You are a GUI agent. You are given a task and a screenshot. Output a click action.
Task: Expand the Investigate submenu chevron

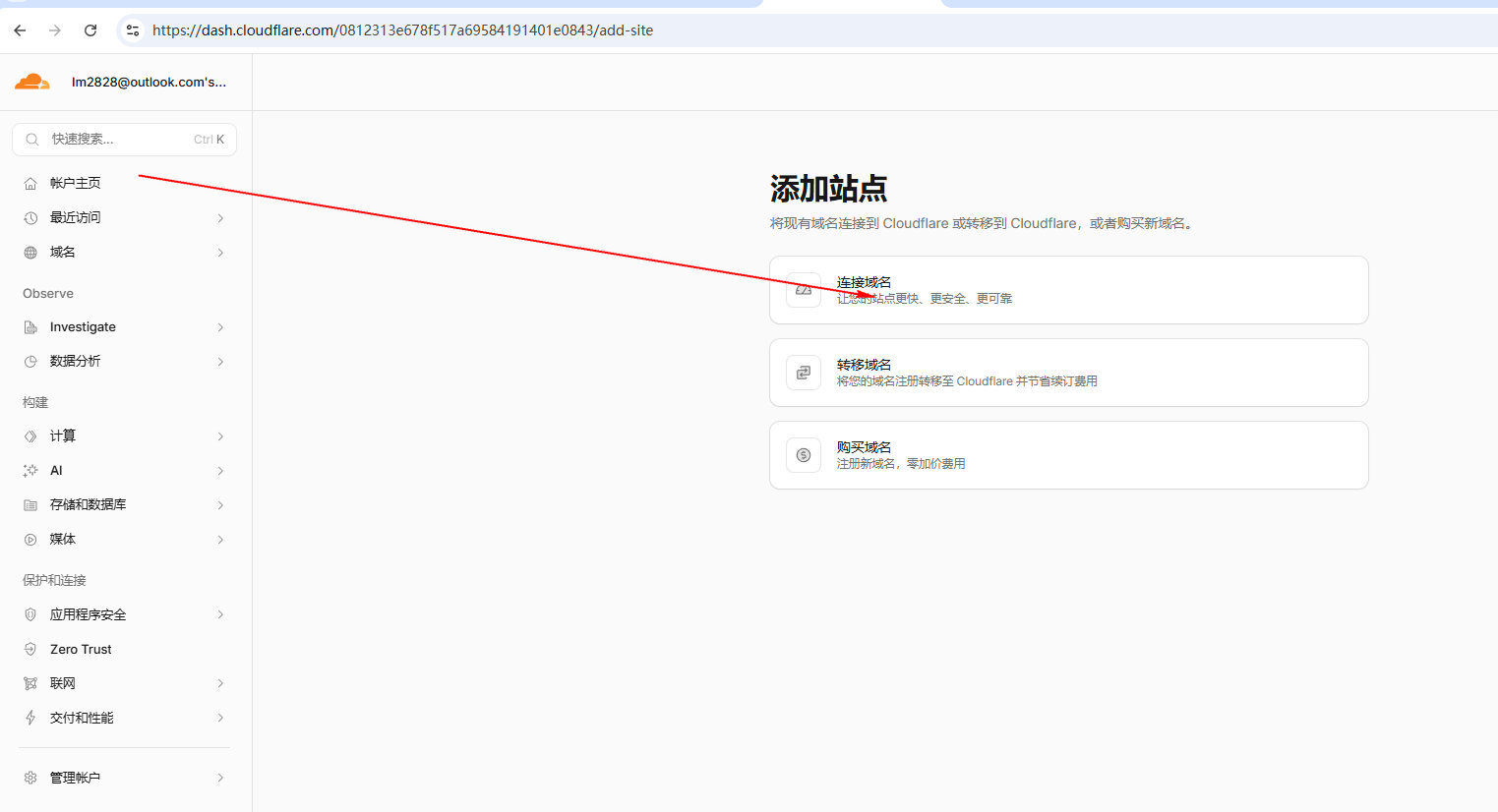pos(220,327)
